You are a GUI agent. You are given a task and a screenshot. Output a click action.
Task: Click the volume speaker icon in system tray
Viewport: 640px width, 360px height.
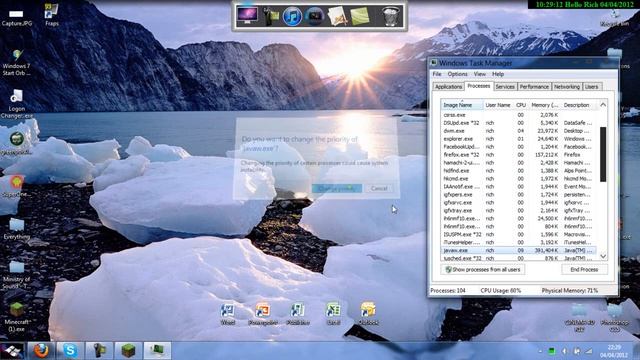pyautogui.click(x=564, y=351)
